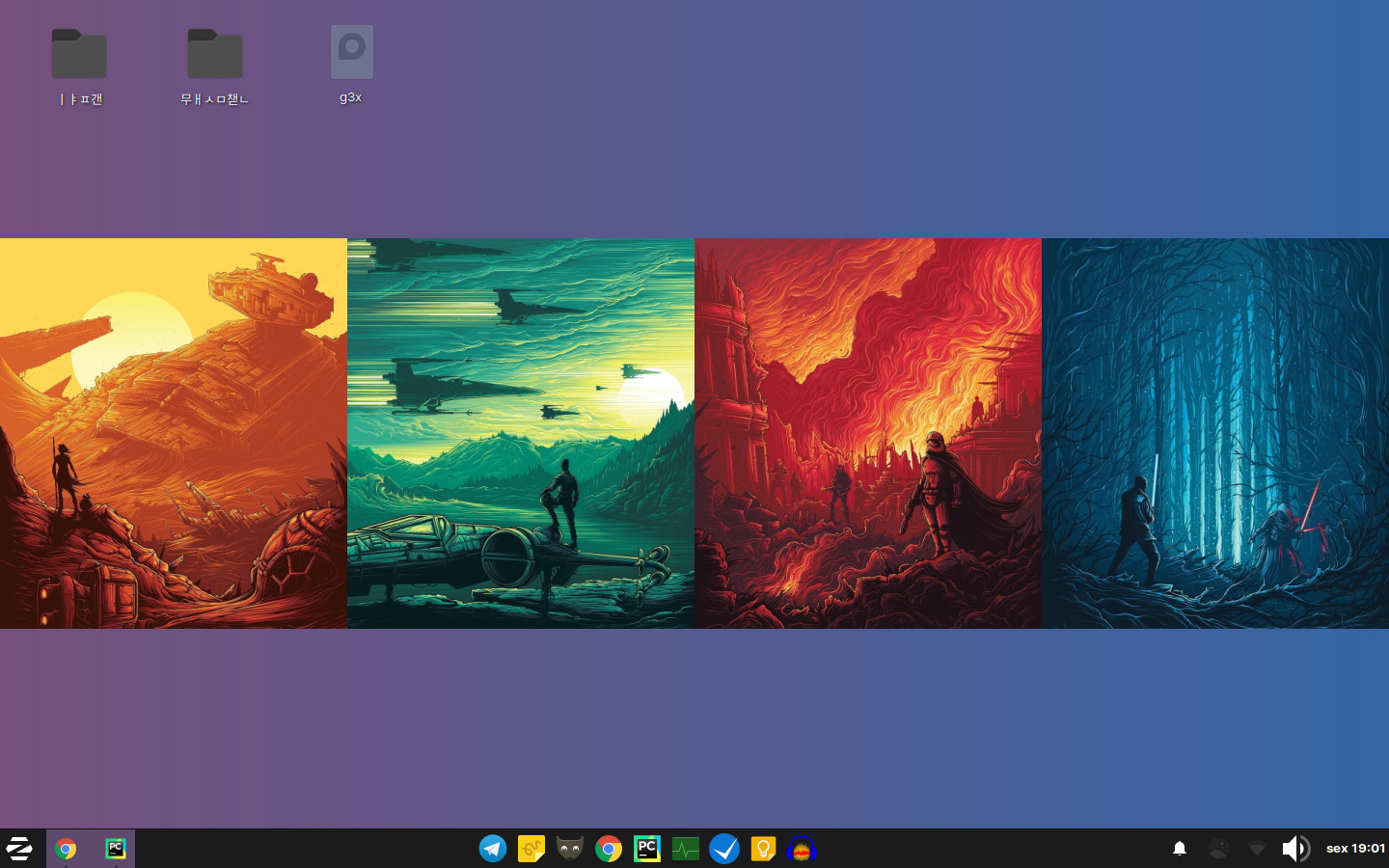1389x868 pixels.
Task: Launch the Google Keep lightbulb app
Action: tap(763, 849)
